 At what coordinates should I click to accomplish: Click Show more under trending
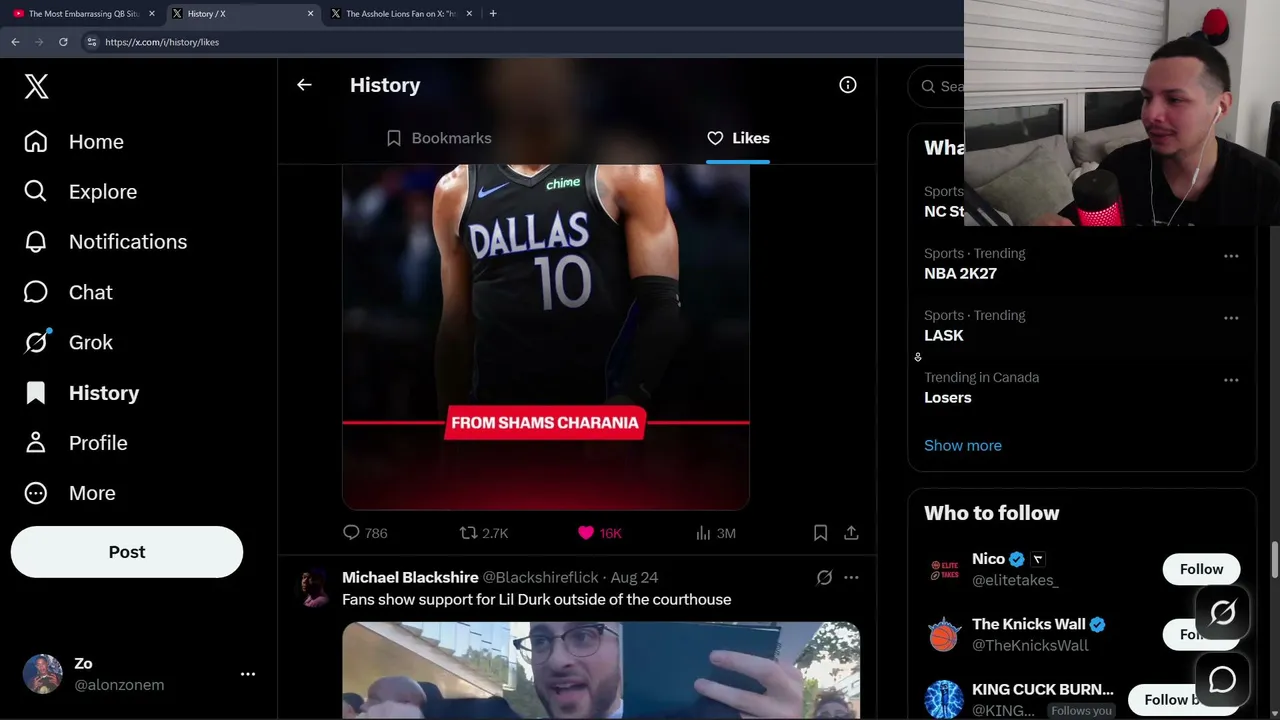[x=963, y=445]
